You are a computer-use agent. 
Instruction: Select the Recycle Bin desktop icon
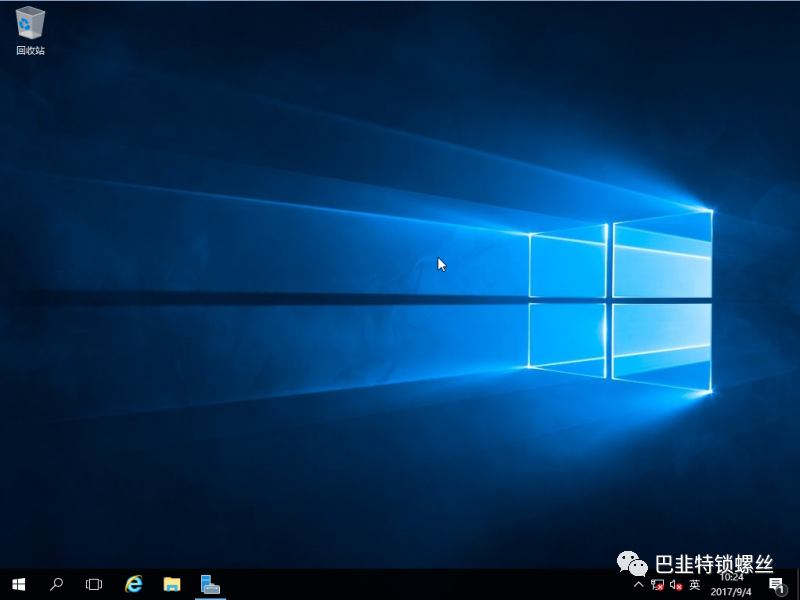pos(30,31)
